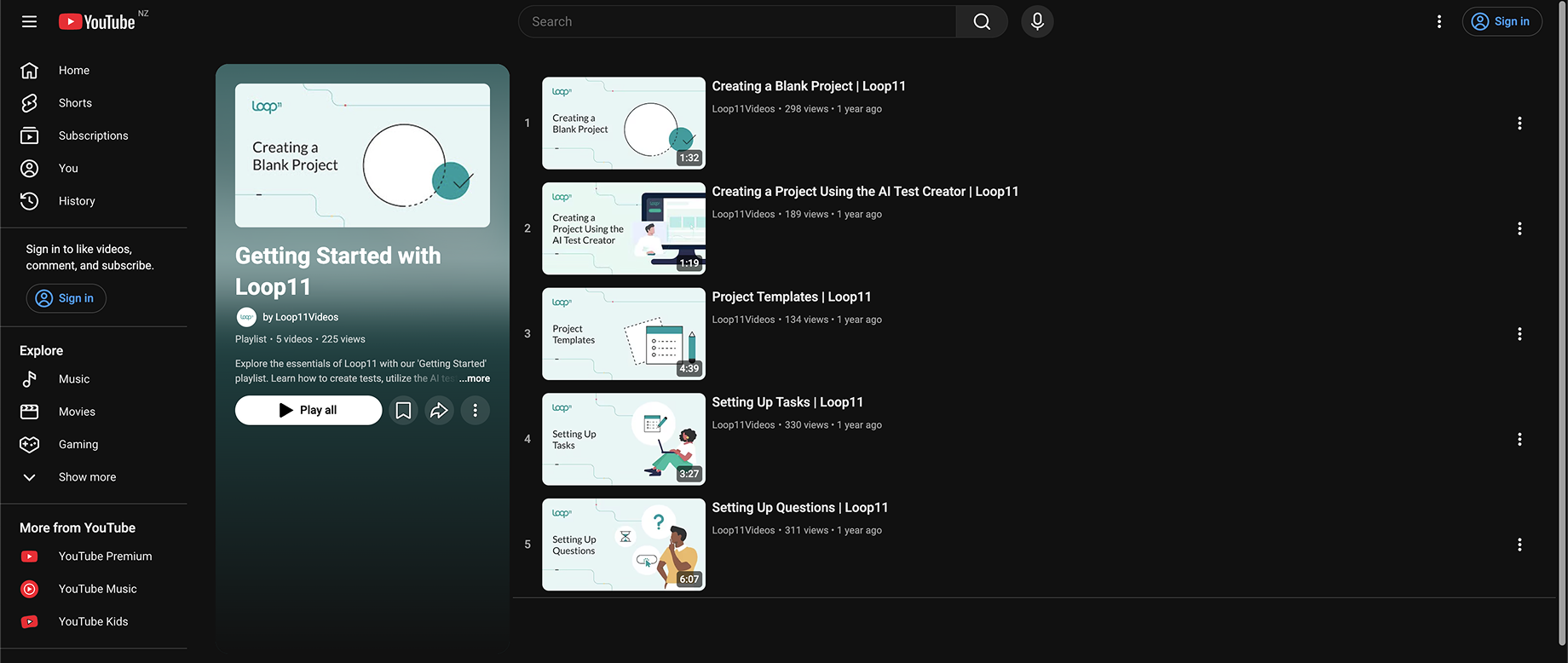Image resolution: width=1568 pixels, height=663 pixels.
Task: Click the page vertical scrollbar
Action: [1562, 324]
